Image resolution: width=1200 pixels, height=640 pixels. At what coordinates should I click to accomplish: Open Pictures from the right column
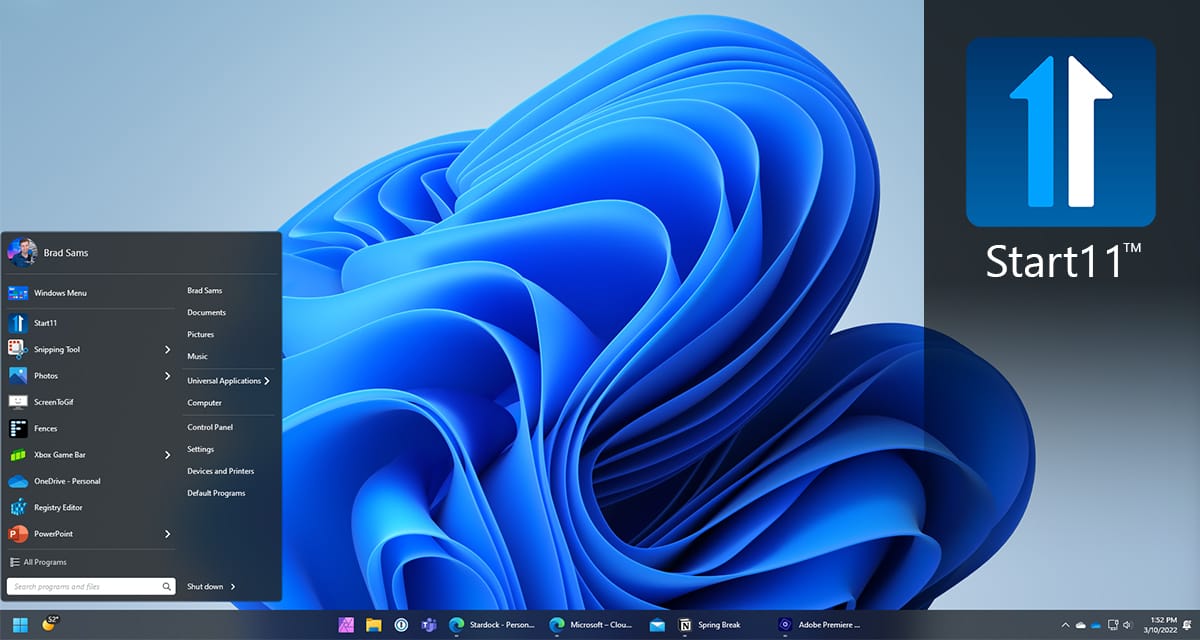(x=200, y=334)
